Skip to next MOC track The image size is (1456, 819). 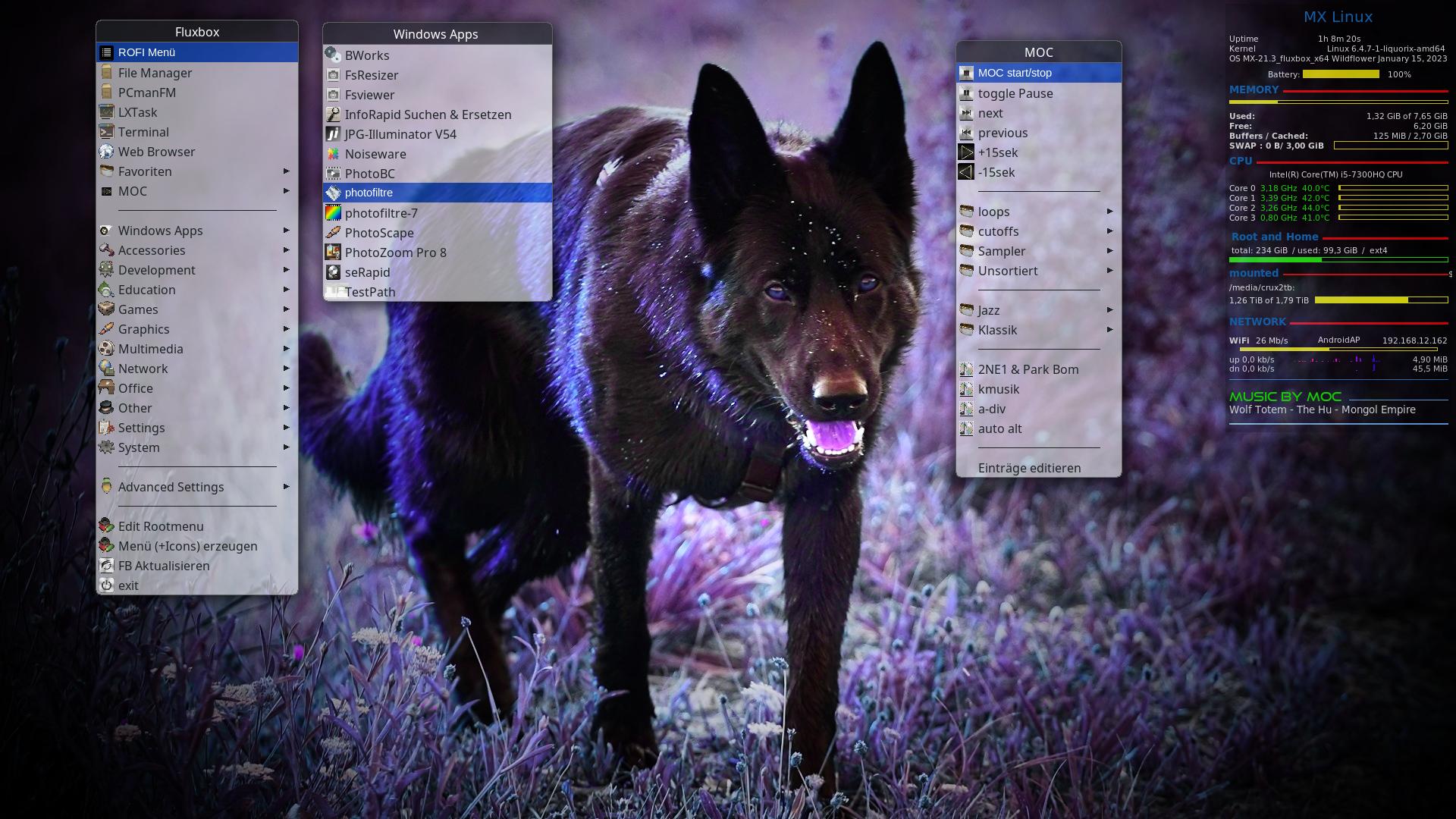pyautogui.click(x=990, y=113)
